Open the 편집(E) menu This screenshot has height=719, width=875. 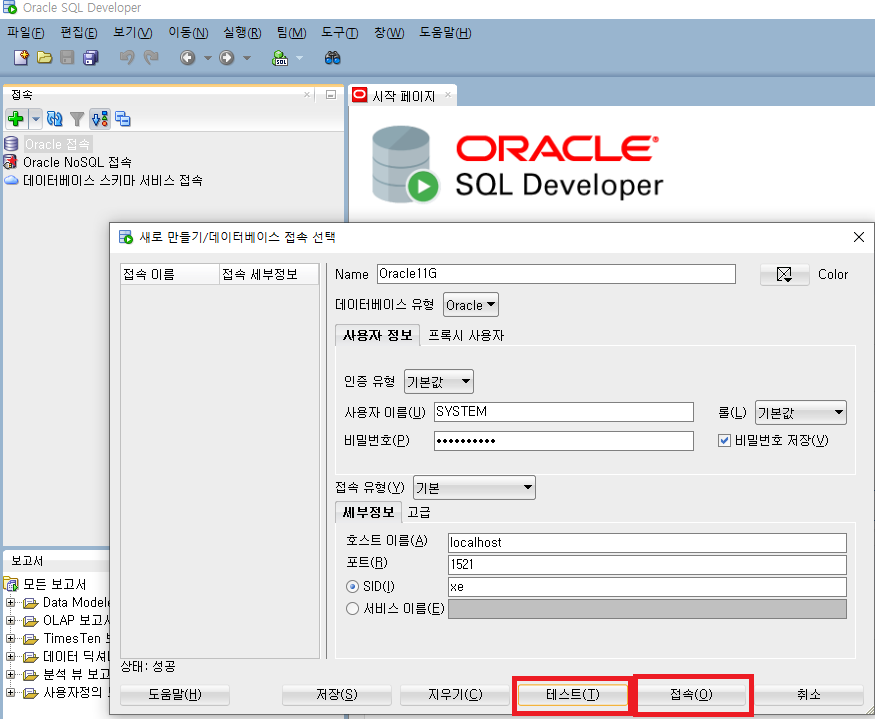point(79,33)
